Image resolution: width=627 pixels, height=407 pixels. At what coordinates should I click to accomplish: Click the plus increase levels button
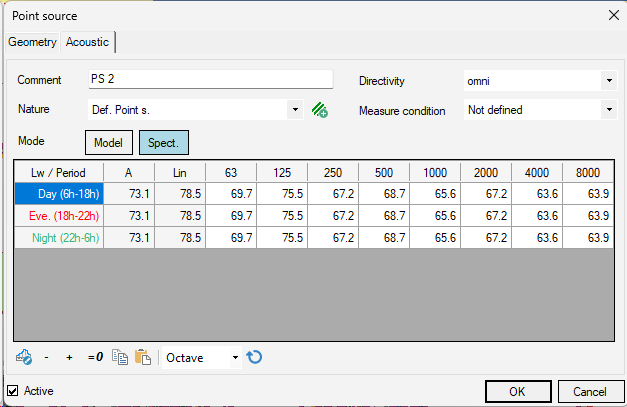[x=69, y=357]
